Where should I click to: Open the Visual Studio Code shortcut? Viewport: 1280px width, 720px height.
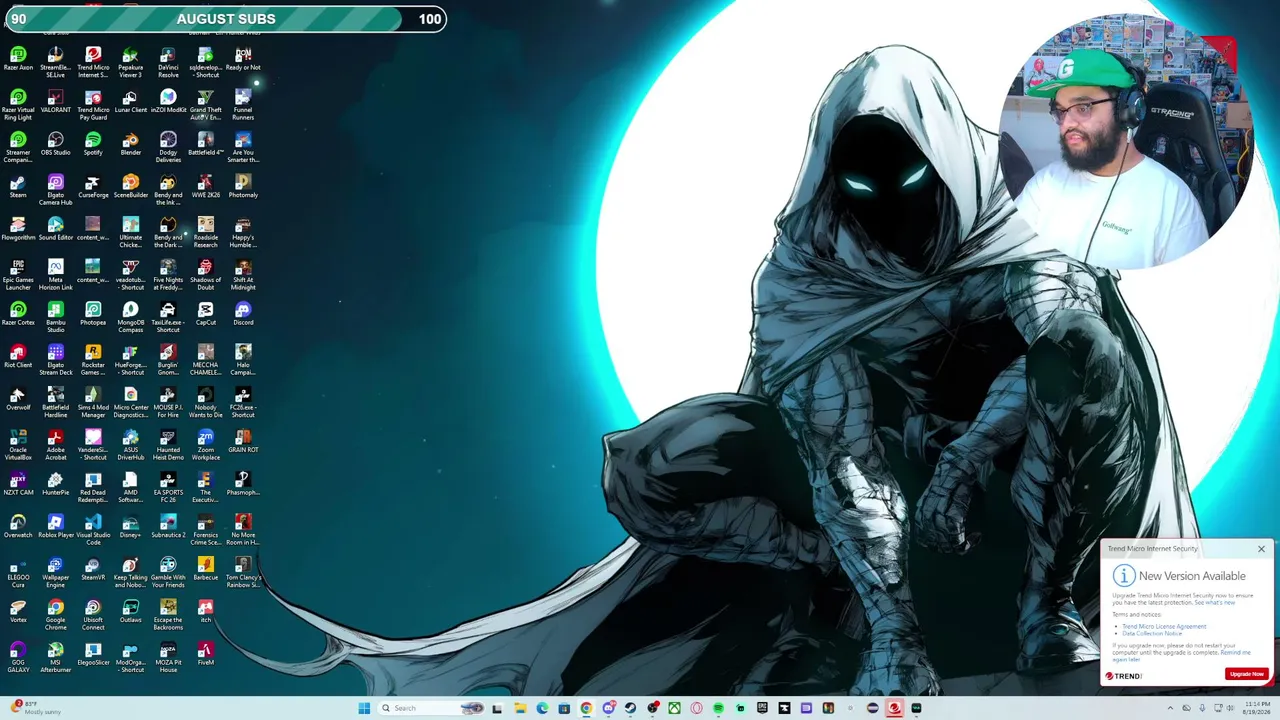coord(93,530)
